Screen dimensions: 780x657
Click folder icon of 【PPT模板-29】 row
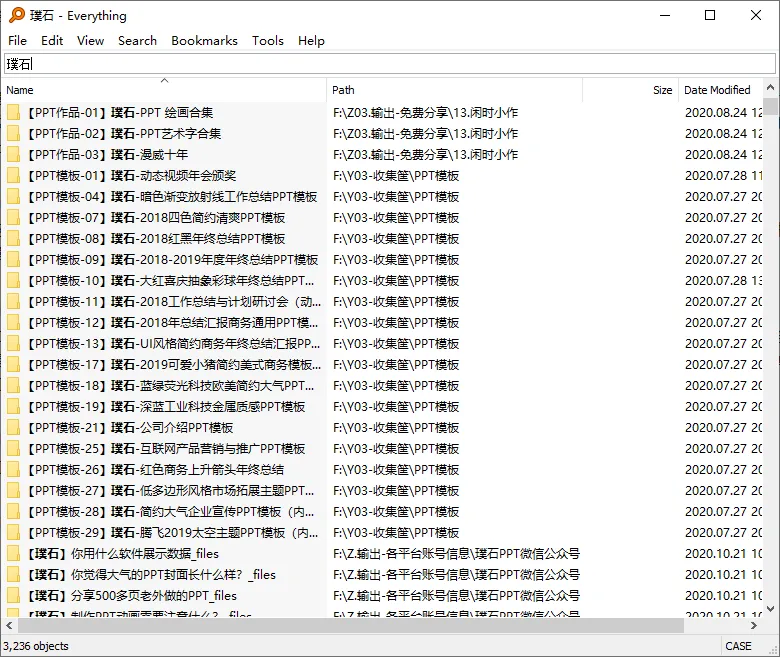pos(13,533)
